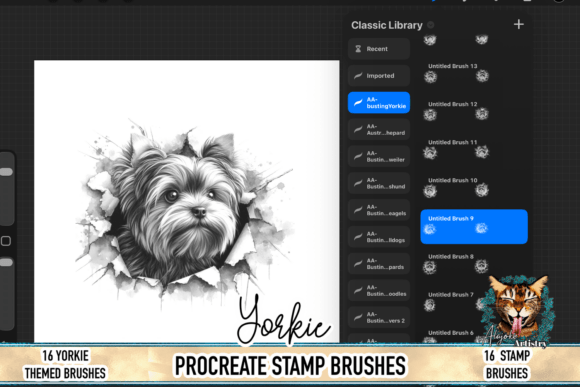This screenshot has height=387, width=580.
Task: Click the brush stroke icon beside Imported
Action: pyautogui.click(x=358, y=76)
